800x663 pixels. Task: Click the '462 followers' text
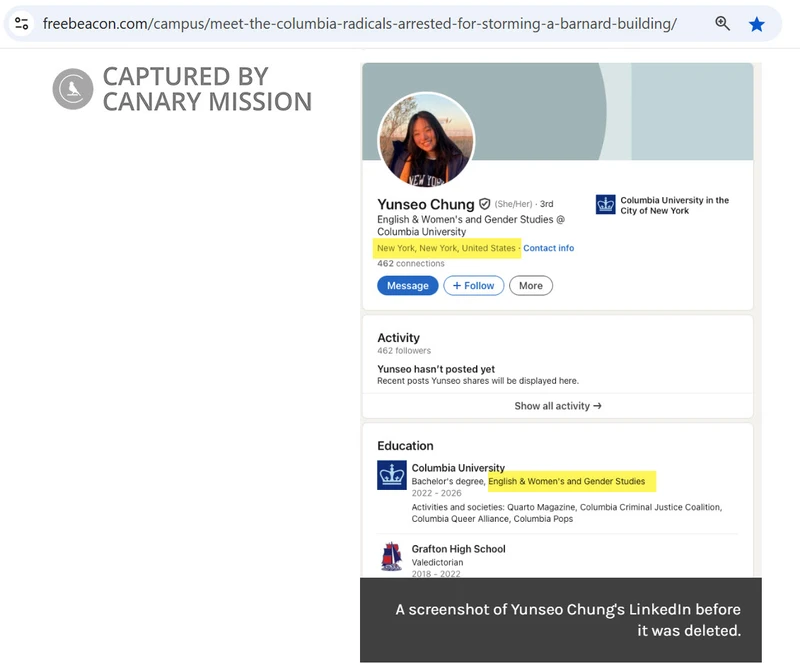(404, 351)
